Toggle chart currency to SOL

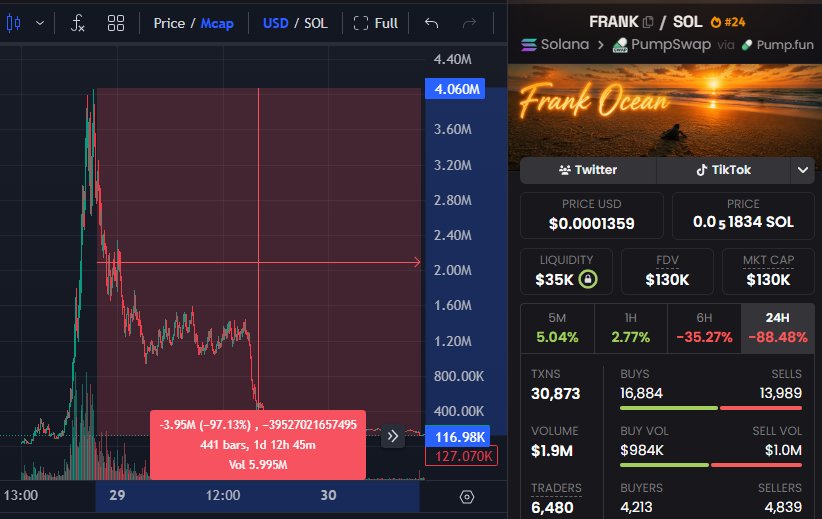click(x=316, y=23)
